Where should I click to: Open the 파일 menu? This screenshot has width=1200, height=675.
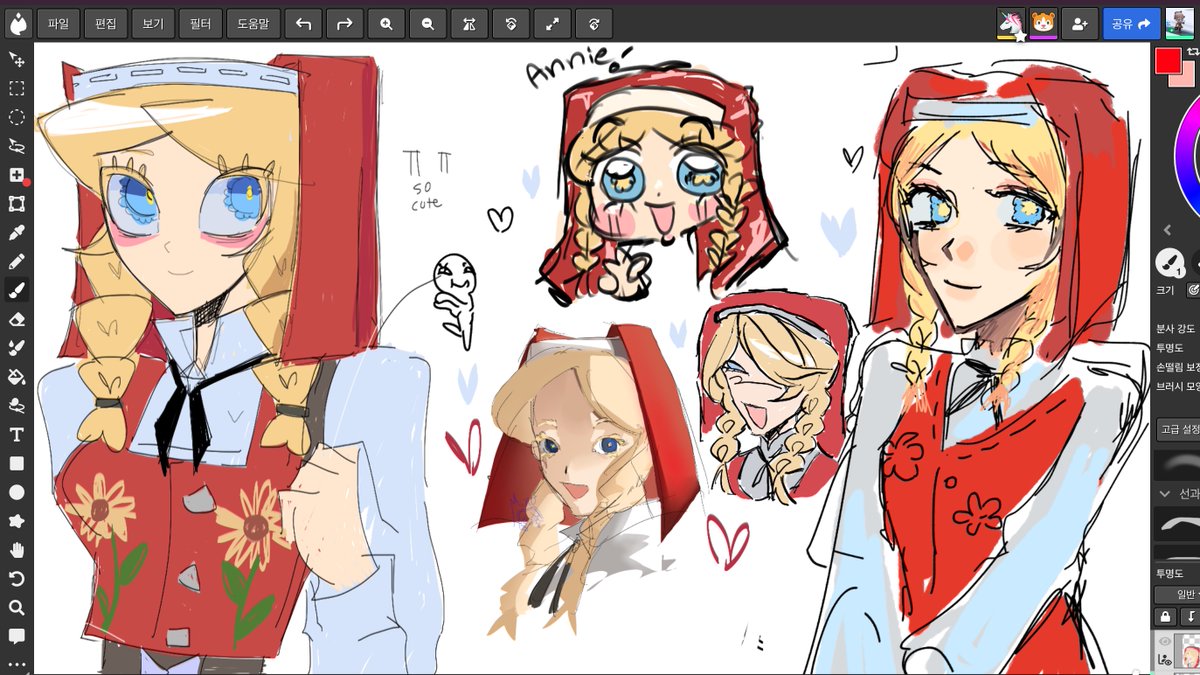pyautogui.click(x=58, y=24)
